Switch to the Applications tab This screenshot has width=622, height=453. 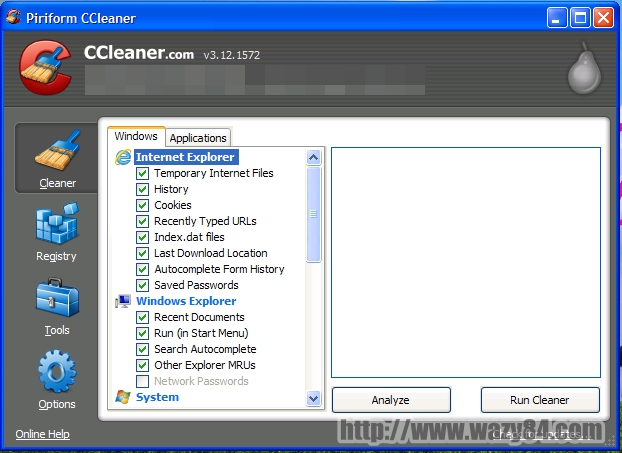(198, 138)
